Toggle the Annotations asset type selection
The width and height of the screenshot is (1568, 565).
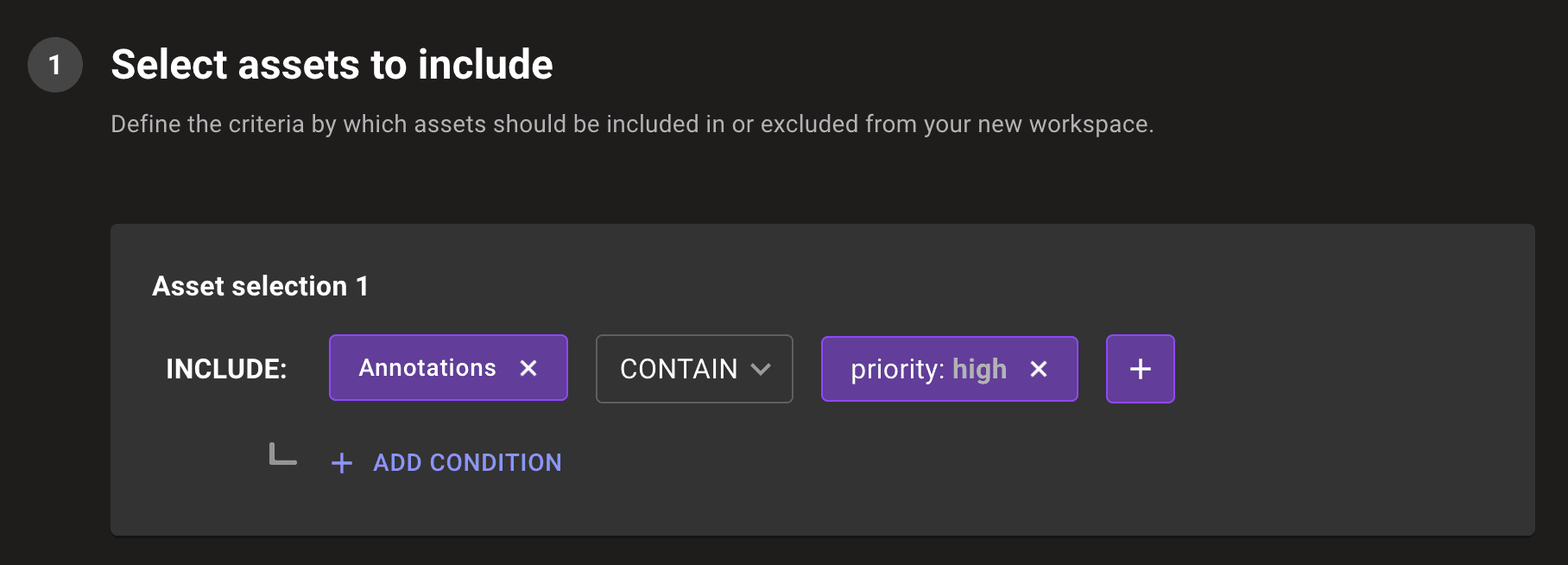(x=427, y=368)
